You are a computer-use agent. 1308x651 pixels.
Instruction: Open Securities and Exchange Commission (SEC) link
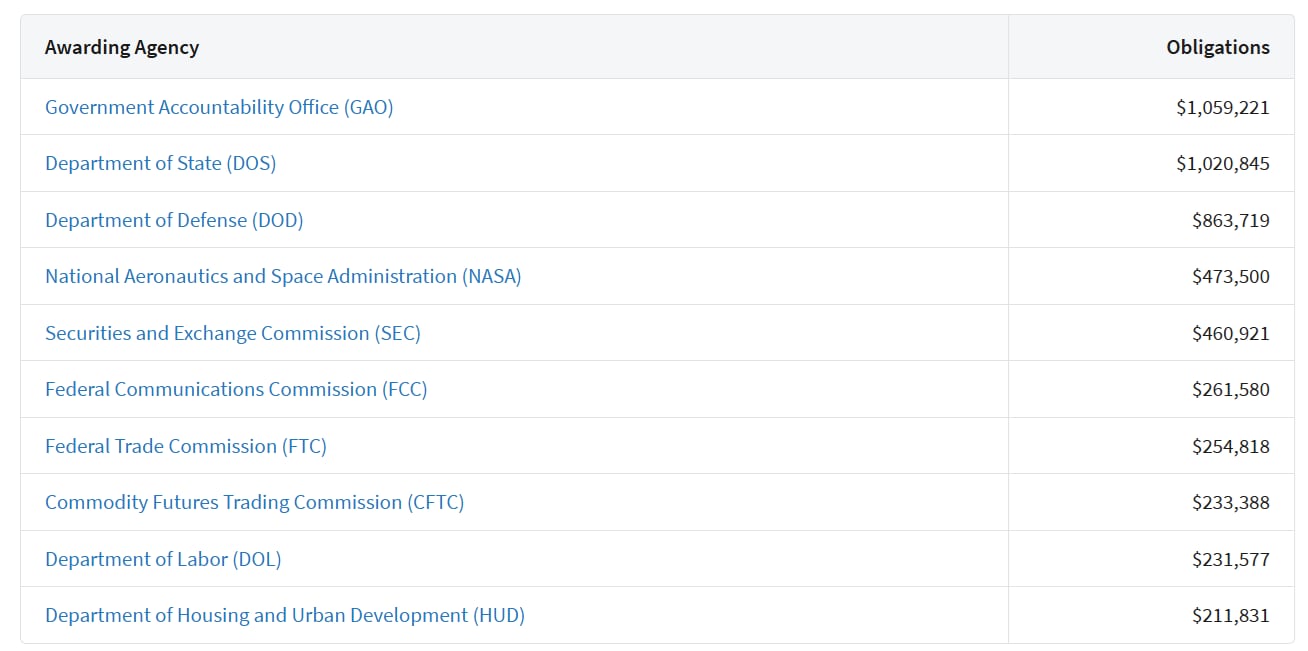[x=233, y=333]
